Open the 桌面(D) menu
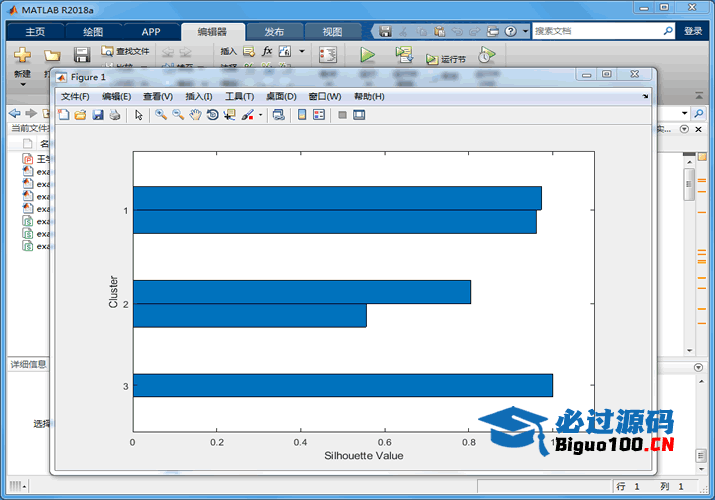715x500 pixels. [281, 97]
